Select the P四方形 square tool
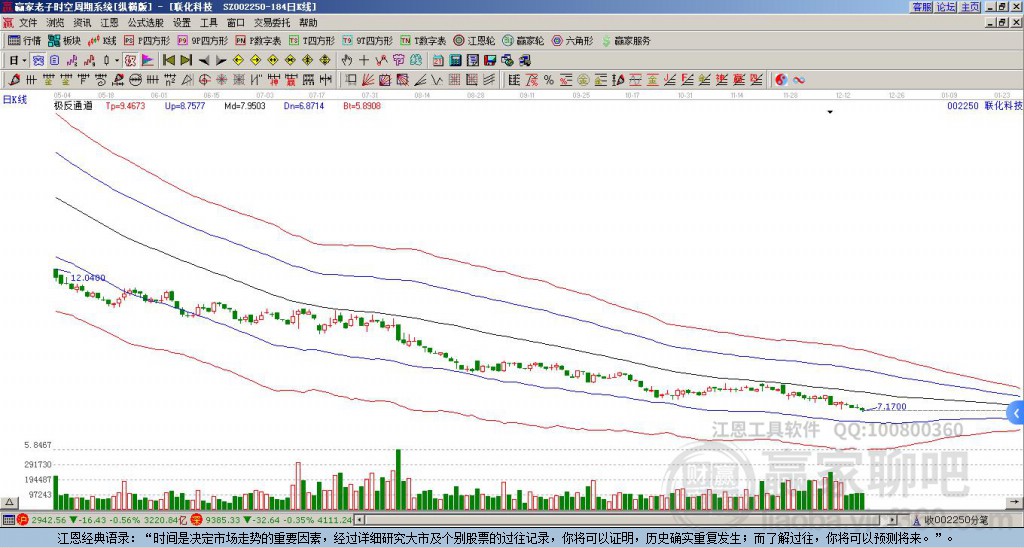Screen dimensions: 1024x548 [x=144, y=41]
